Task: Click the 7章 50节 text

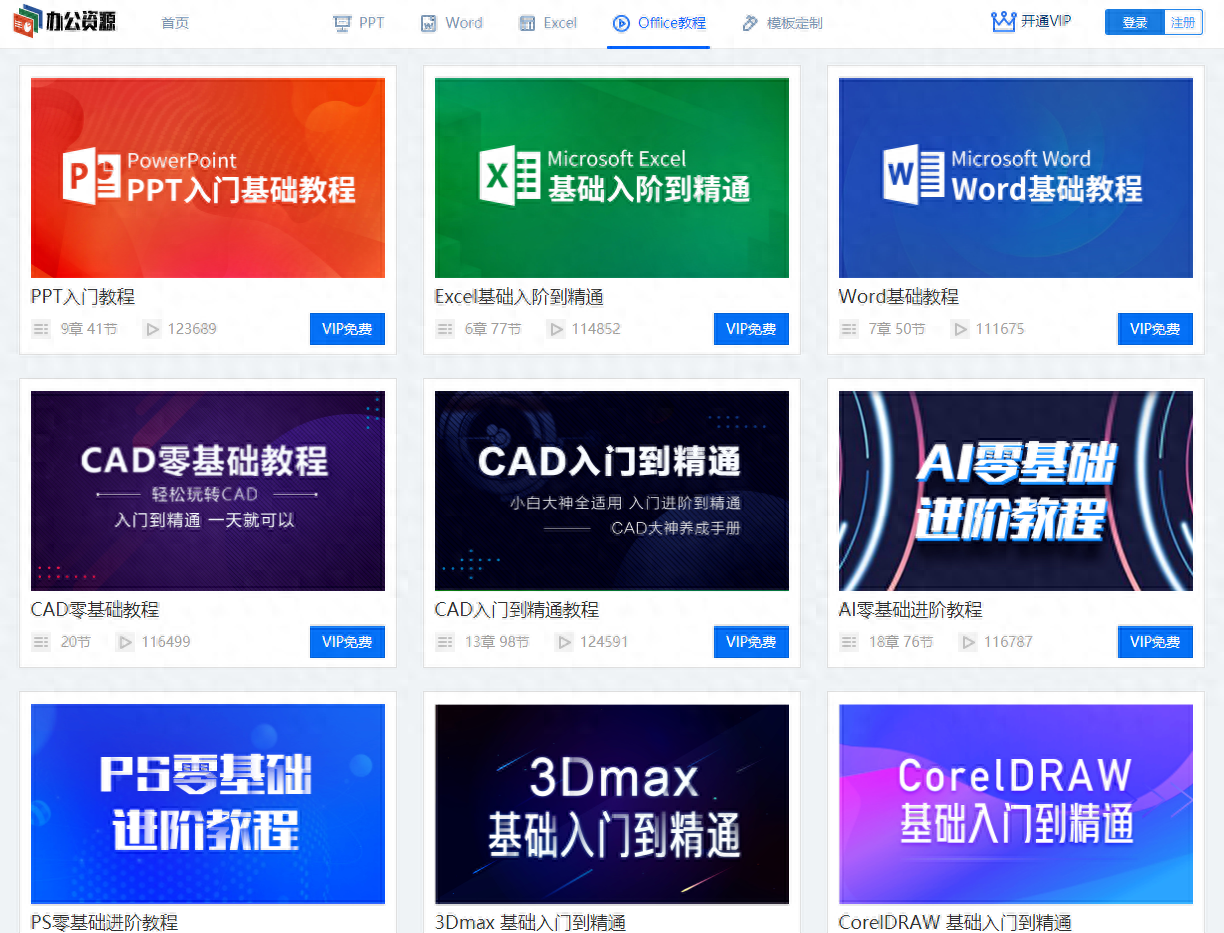Action: 897,329
